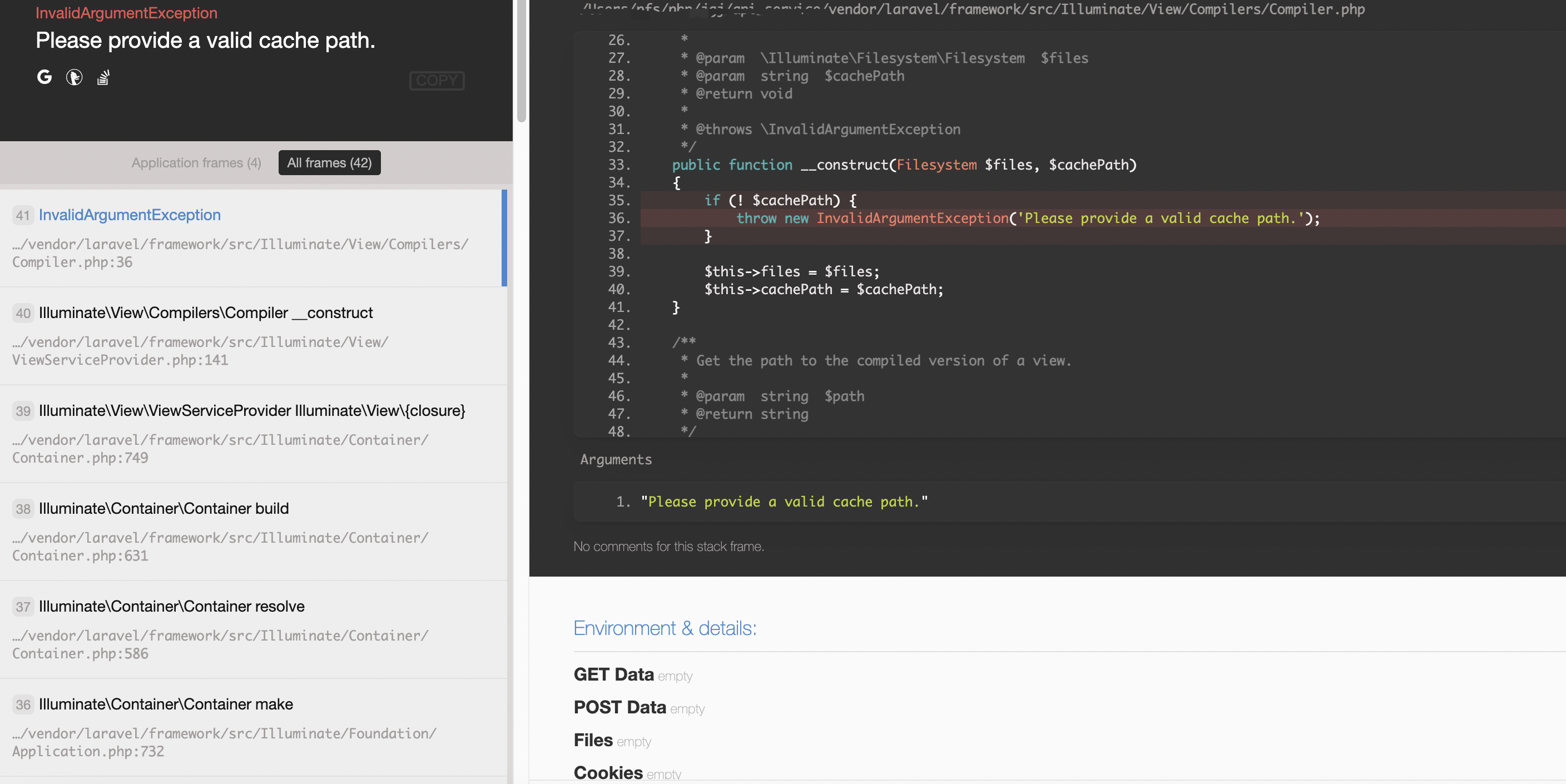This screenshot has height=784, width=1566.
Task: Open frame 38 Container build
Action: tap(163, 509)
